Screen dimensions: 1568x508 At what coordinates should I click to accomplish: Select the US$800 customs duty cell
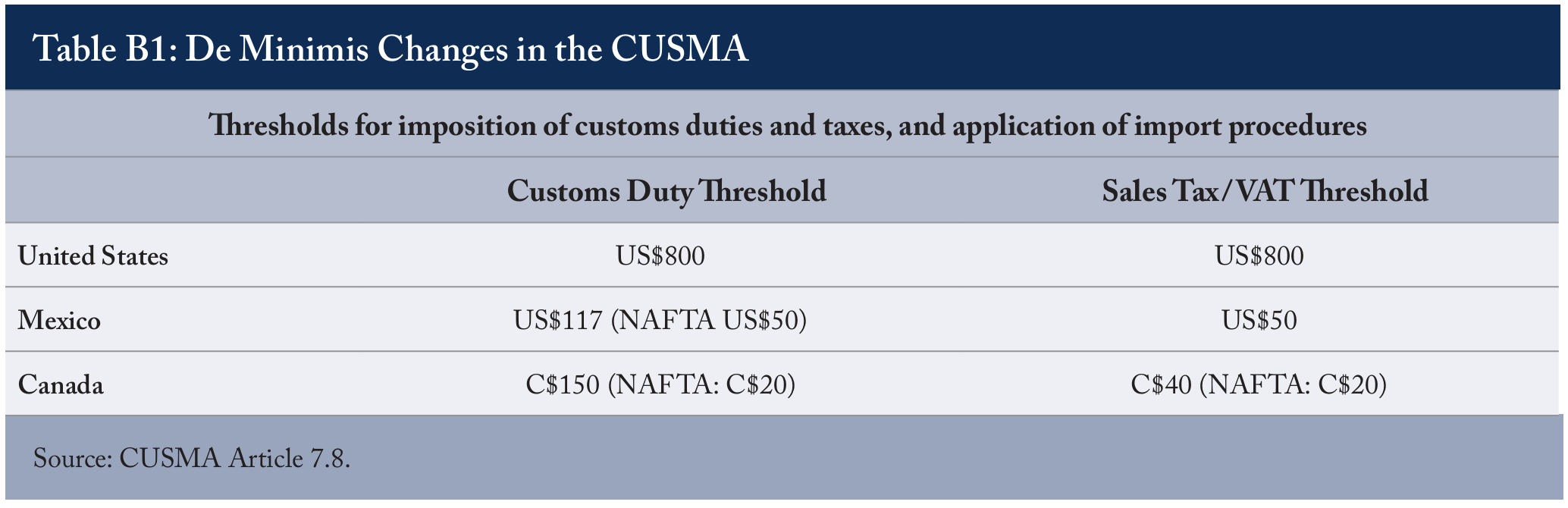(x=660, y=256)
